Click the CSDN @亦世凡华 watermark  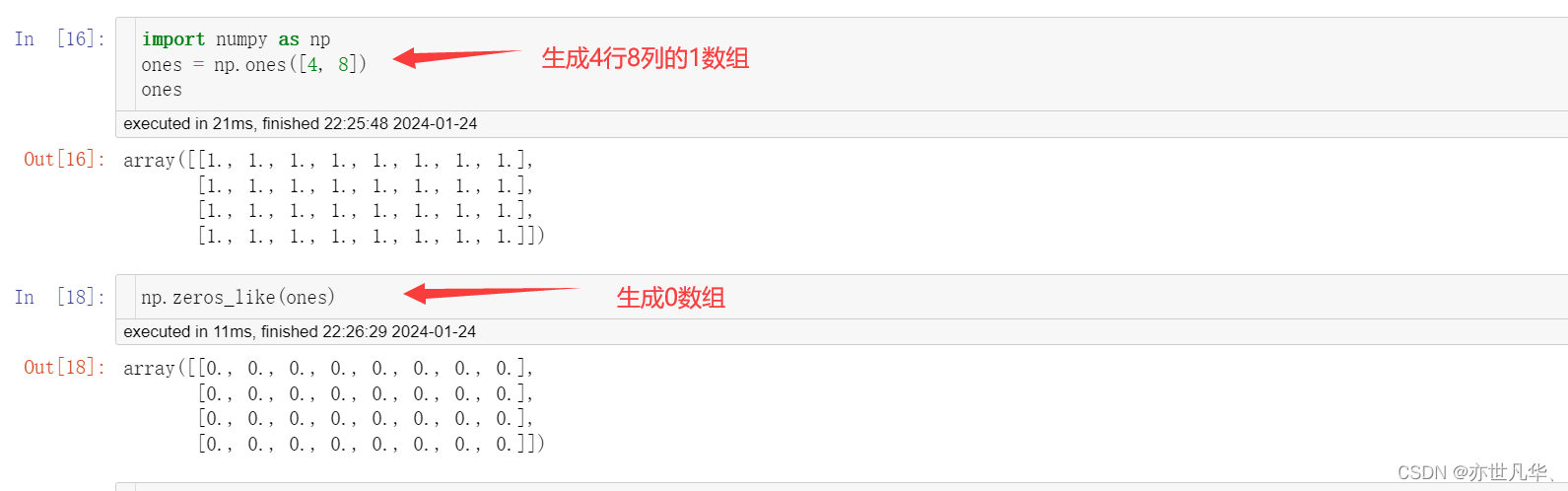[x=1476, y=472]
